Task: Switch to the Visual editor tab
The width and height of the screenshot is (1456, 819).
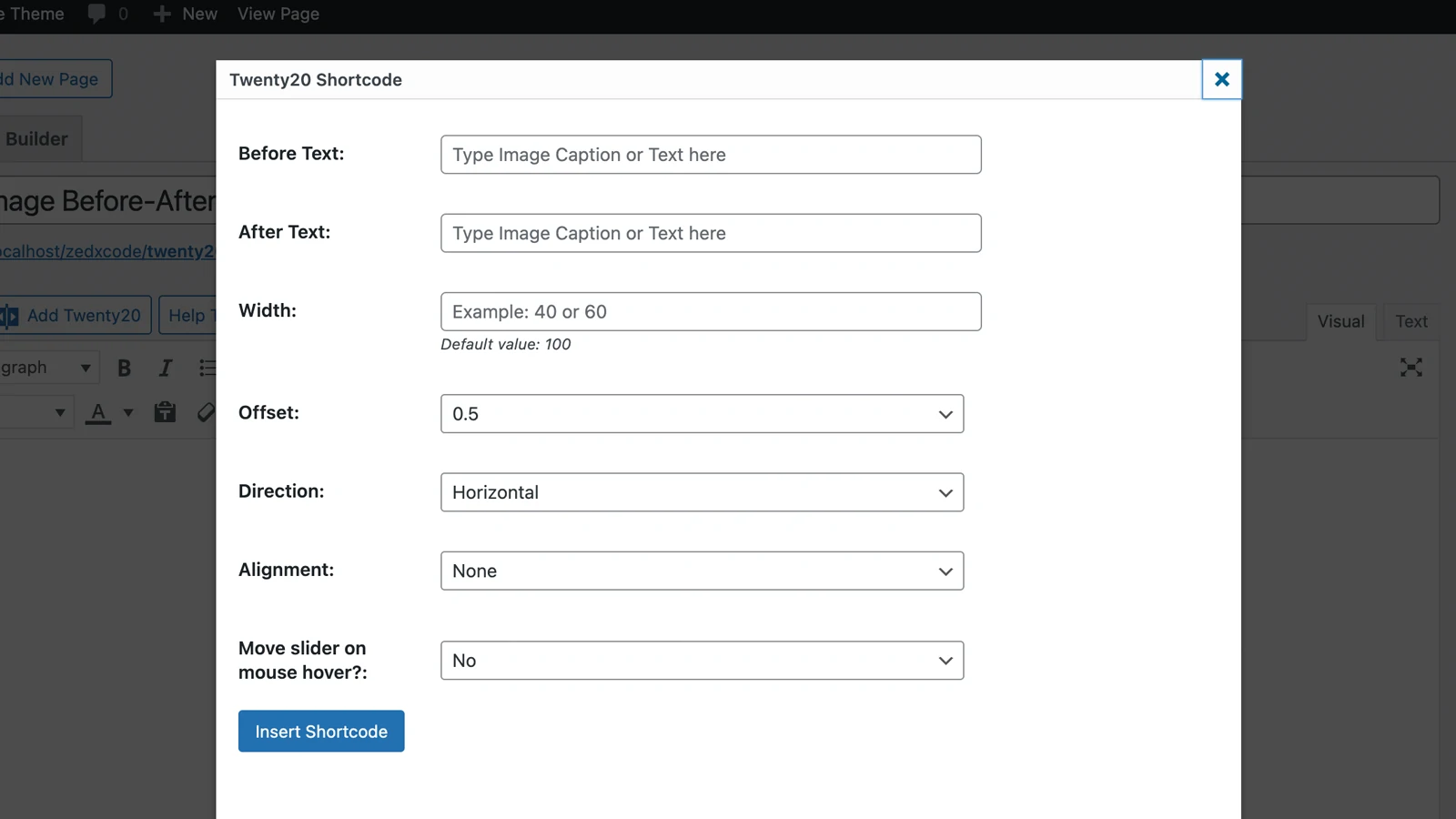Action: coord(1340,321)
